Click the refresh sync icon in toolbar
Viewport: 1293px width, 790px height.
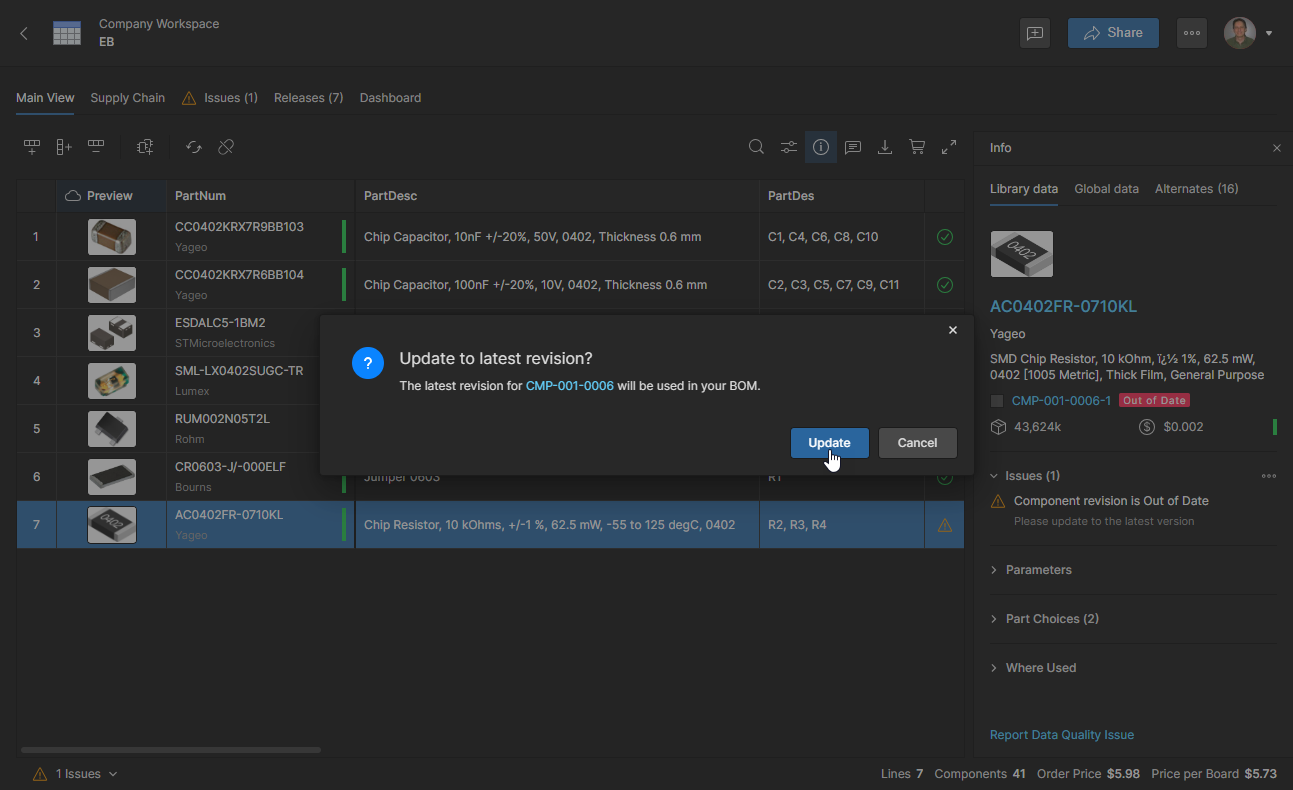click(194, 147)
